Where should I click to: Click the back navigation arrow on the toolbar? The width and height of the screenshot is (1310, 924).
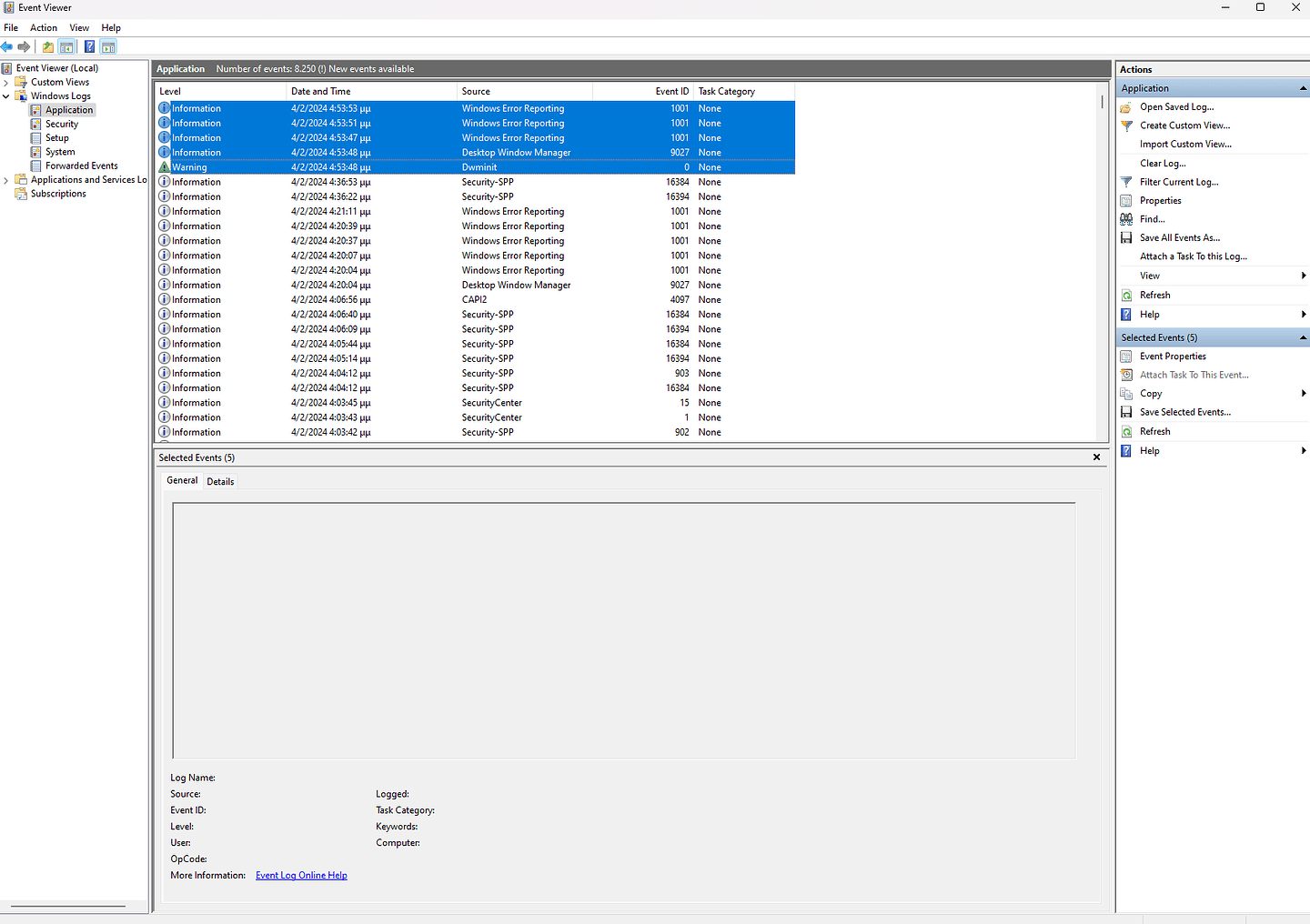tap(7, 46)
